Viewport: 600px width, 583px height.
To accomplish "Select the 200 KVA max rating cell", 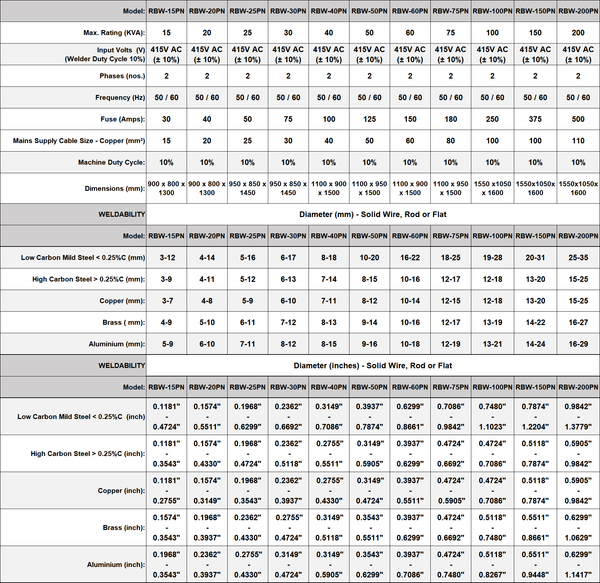I will [x=578, y=33].
